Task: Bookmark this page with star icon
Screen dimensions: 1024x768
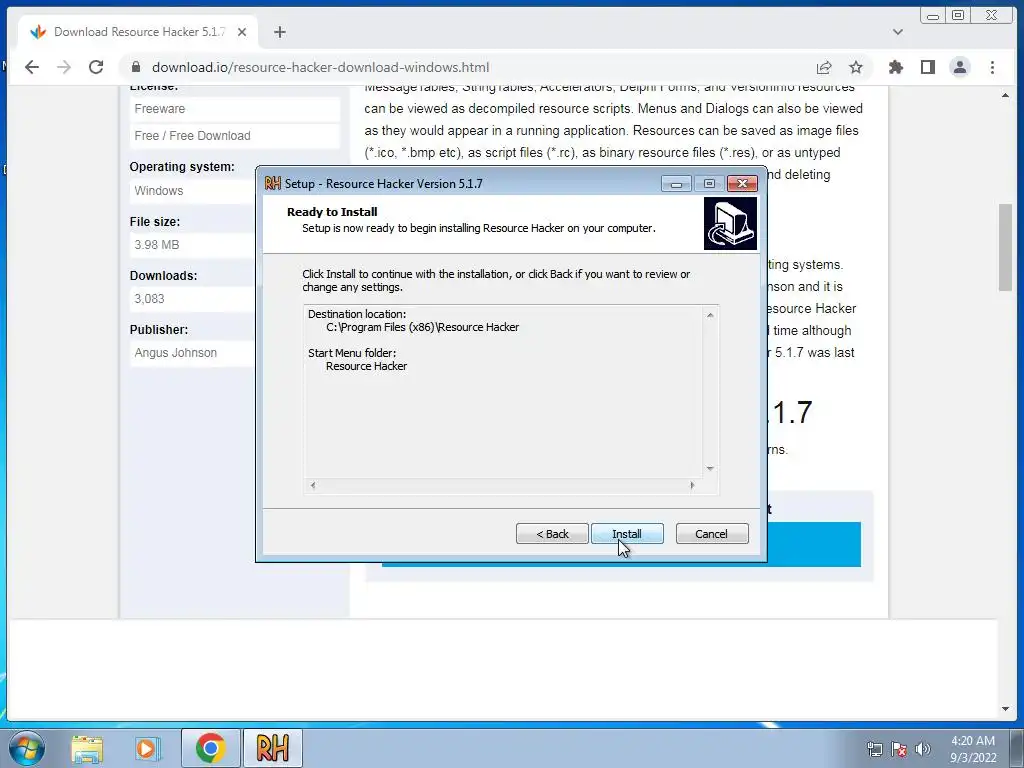Action: (856, 67)
